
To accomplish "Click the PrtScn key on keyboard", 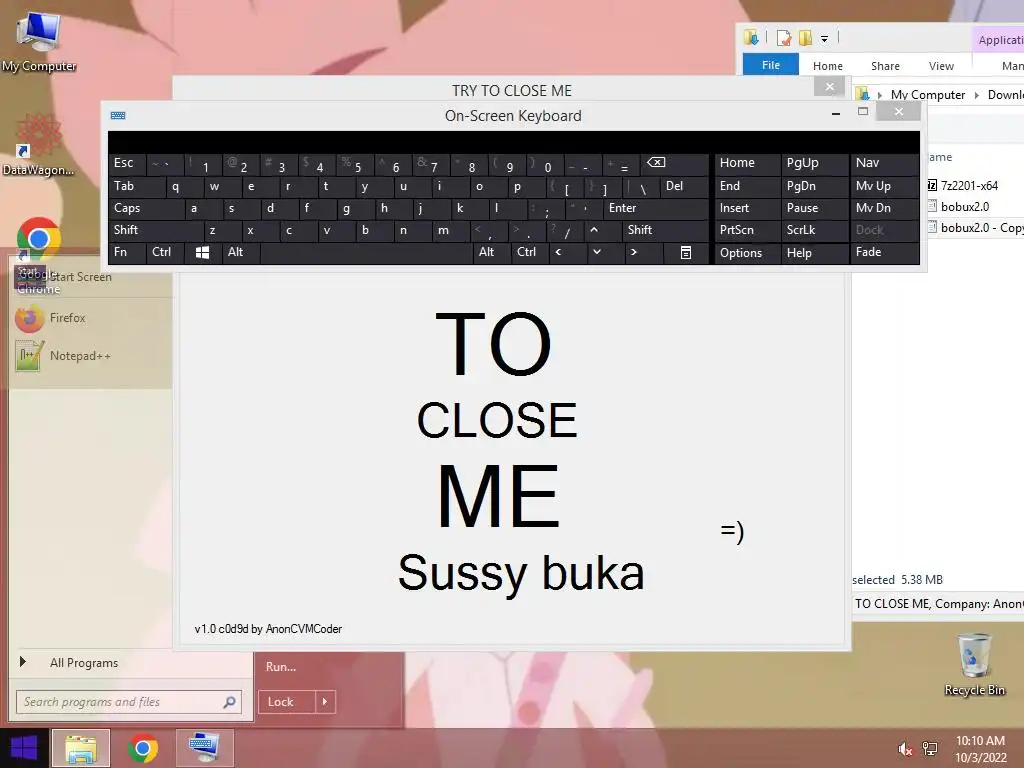I will pos(747,230).
